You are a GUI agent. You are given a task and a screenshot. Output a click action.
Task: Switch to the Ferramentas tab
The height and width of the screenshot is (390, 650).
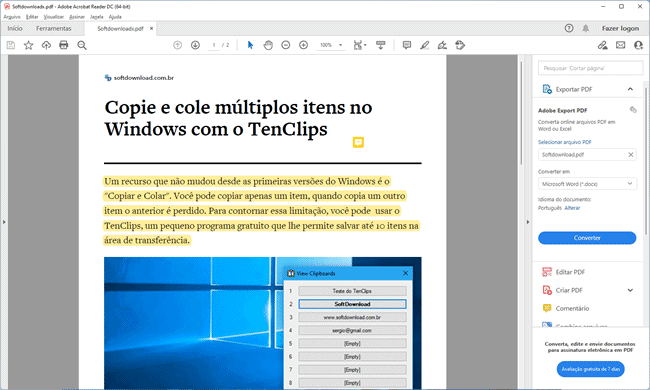pyautogui.click(x=53, y=28)
